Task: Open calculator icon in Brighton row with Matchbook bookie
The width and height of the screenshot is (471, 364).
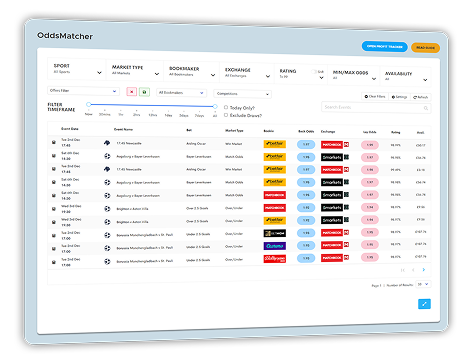Action: click(x=54, y=209)
